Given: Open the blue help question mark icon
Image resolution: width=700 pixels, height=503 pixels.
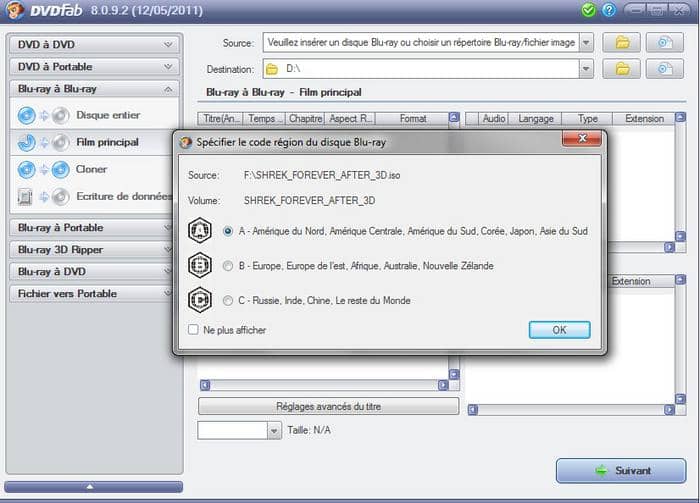Looking at the screenshot, I should (609, 10).
